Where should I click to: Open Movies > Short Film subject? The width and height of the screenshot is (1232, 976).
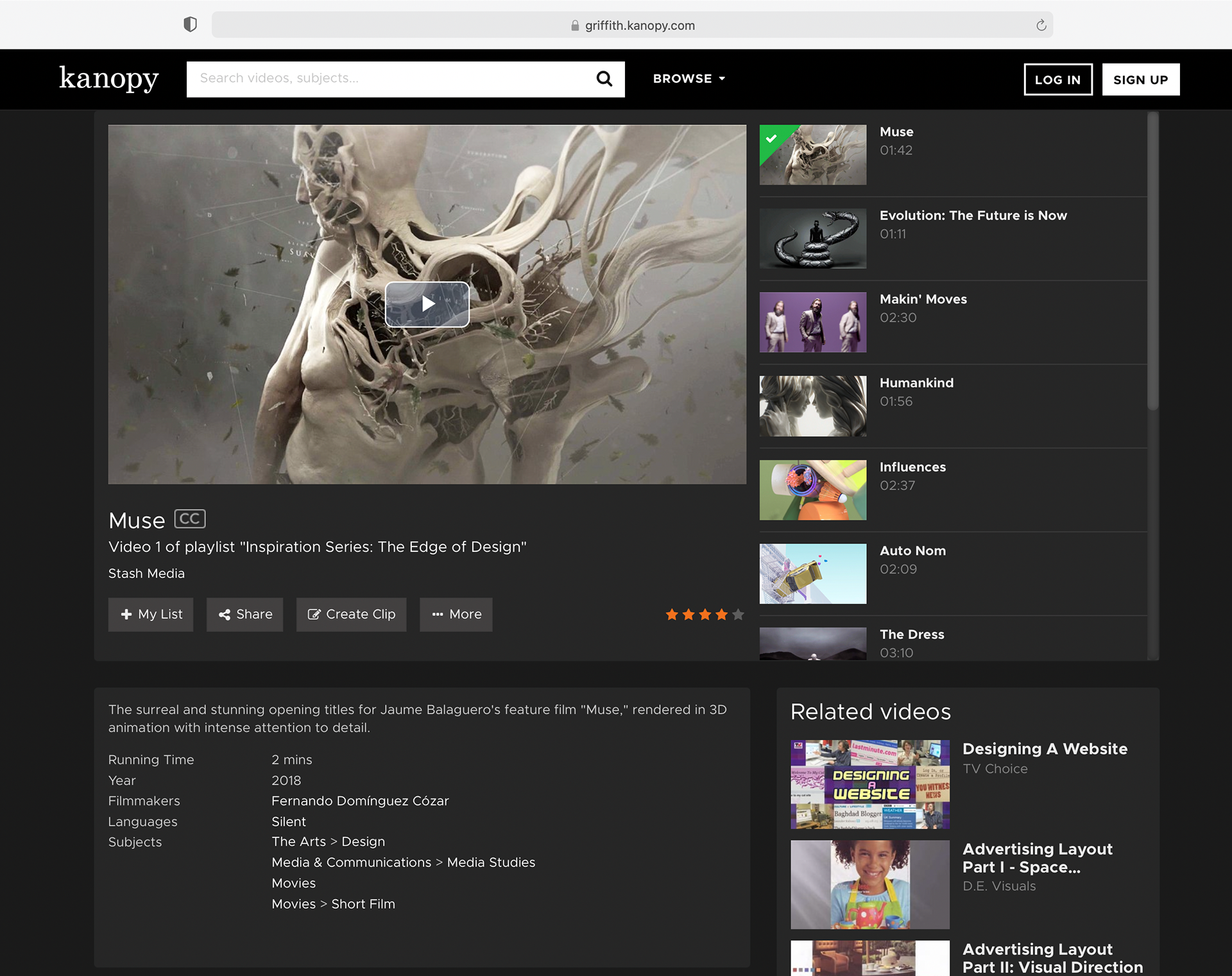pyautogui.click(x=333, y=904)
